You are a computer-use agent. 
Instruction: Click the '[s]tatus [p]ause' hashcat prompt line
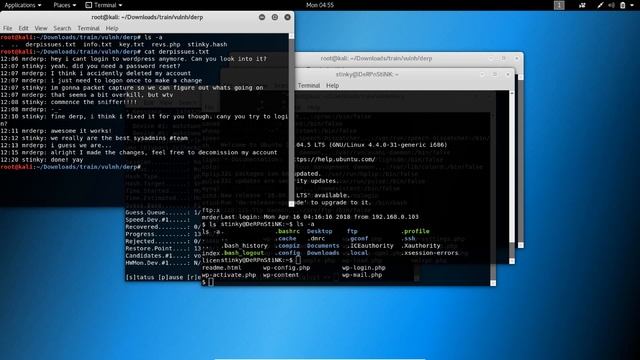point(163,277)
